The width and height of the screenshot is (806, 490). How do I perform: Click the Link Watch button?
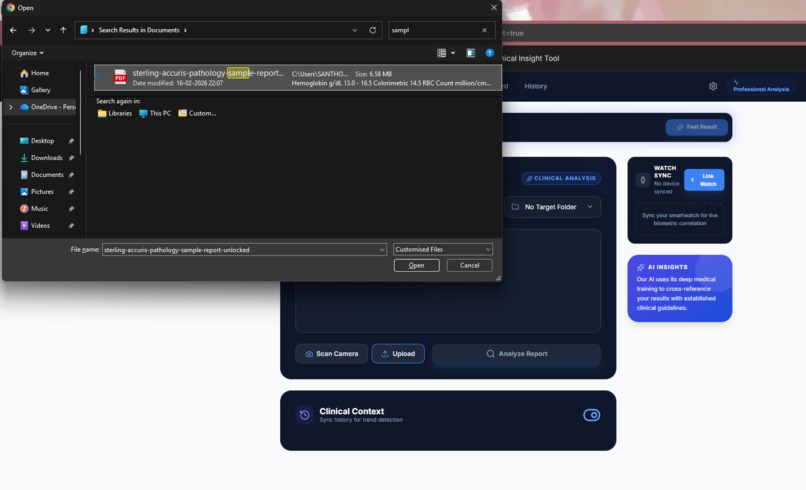coord(704,180)
